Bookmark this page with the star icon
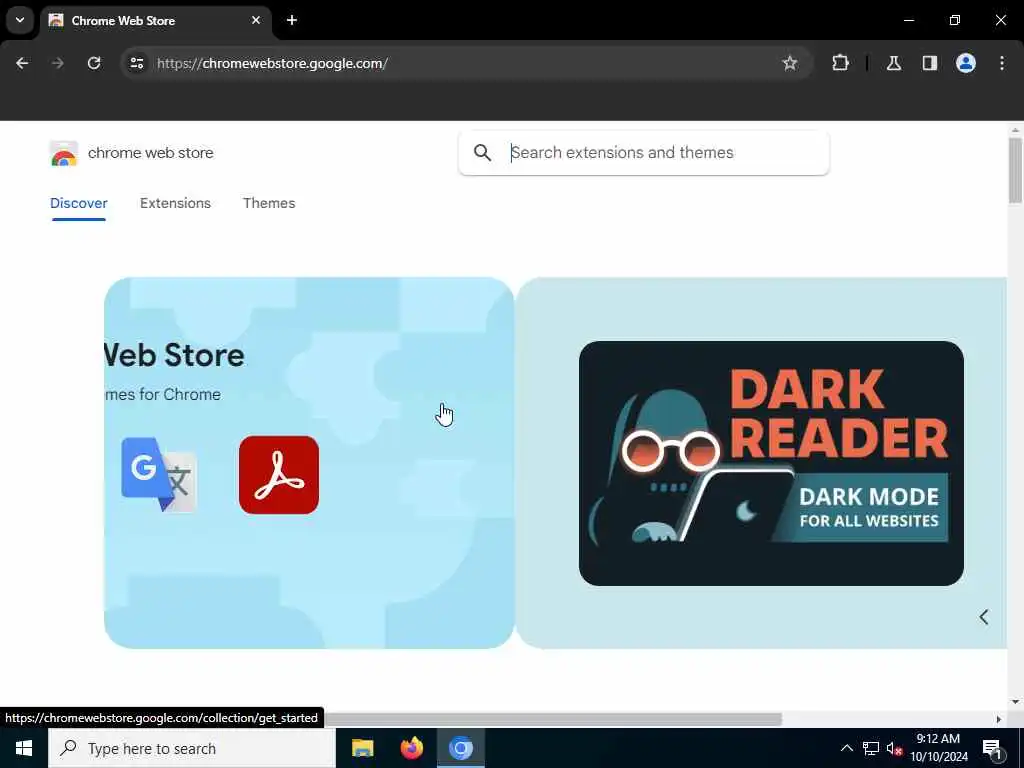1024x768 pixels. [790, 63]
